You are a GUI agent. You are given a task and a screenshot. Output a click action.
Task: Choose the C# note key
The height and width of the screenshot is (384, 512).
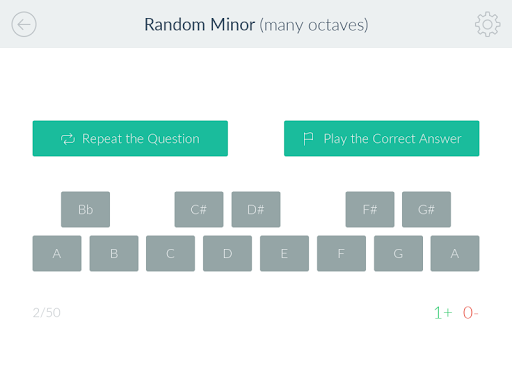[199, 209]
